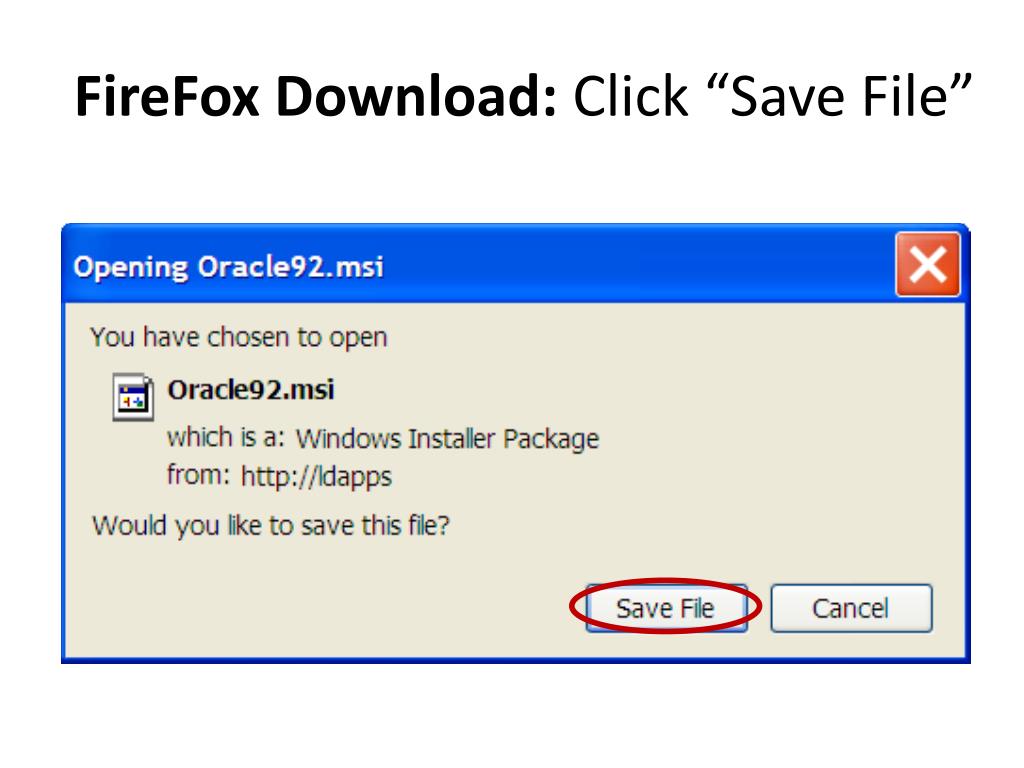This screenshot has width=1024, height=768.
Task: Click the word Download: in slide heading
Action: [416, 96]
